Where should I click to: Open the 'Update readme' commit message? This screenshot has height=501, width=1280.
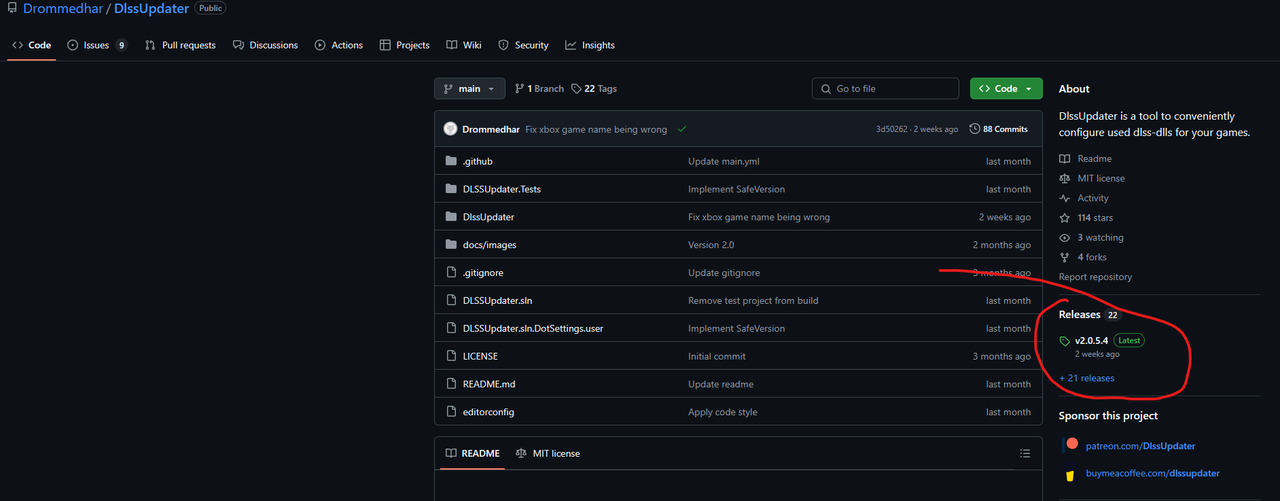[x=721, y=384]
